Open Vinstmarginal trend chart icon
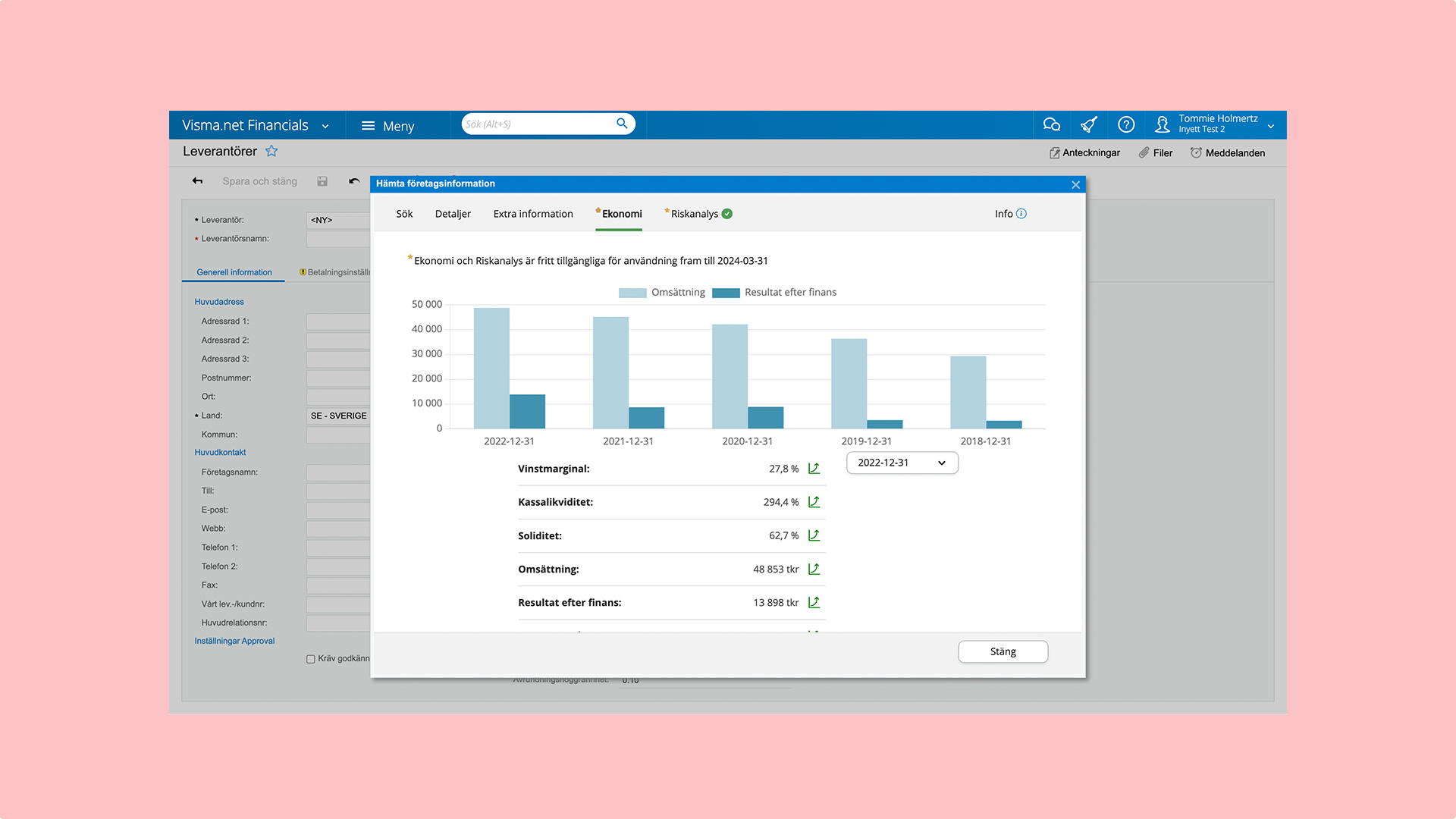1456x819 pixels. [814, 469]
